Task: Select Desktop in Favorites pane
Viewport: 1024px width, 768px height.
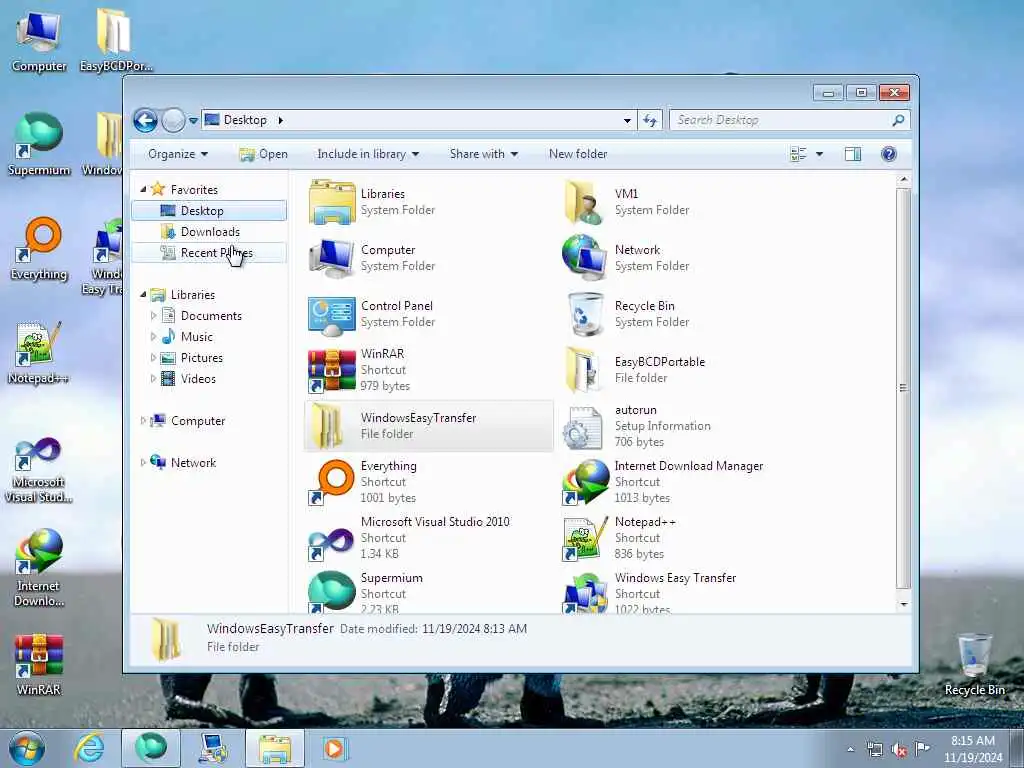Action: 209,211
